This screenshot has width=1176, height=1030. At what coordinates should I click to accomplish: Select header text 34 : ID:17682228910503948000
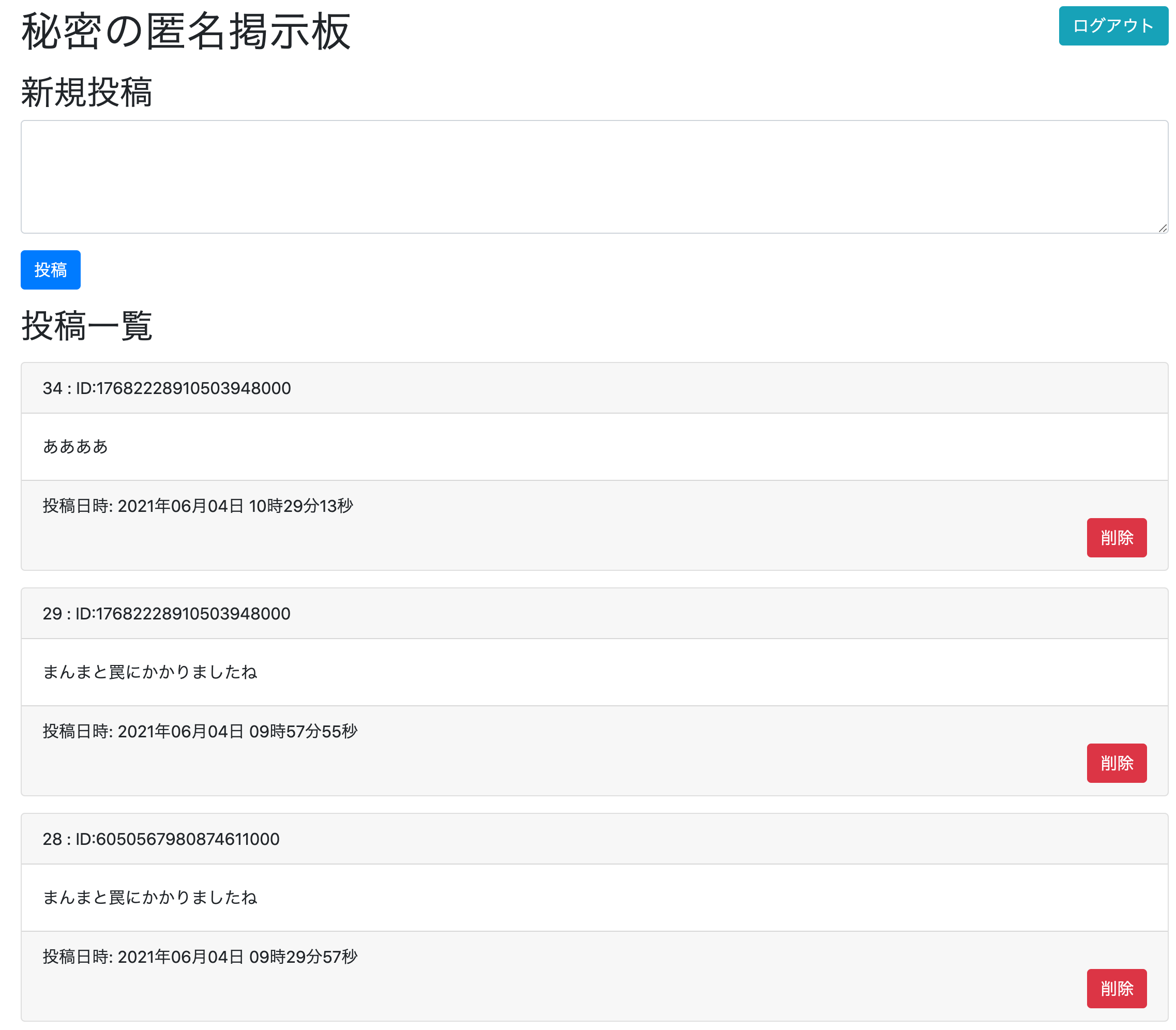tap(167, 388)
